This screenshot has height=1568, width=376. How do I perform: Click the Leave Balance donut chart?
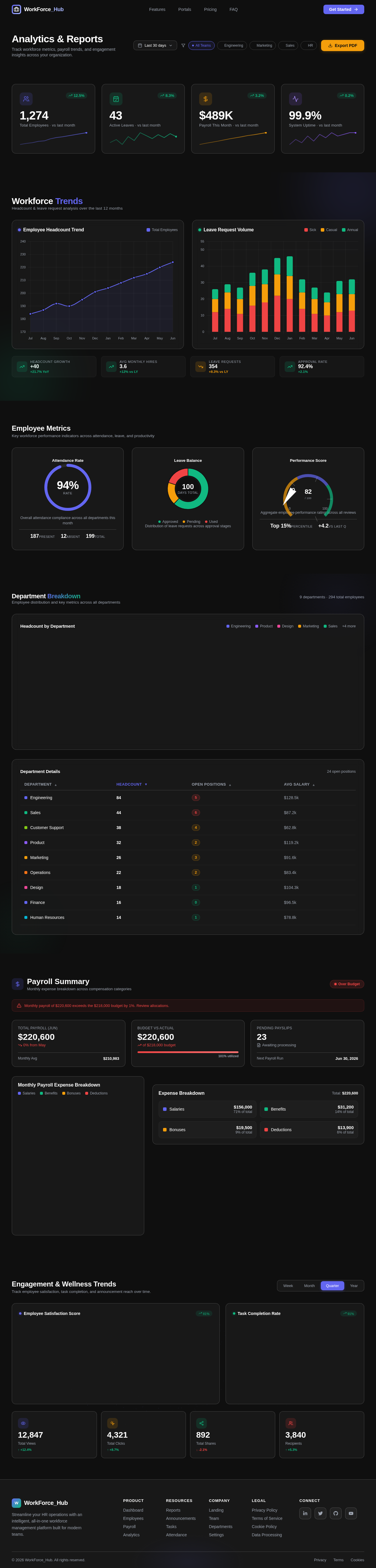(x=188, y=488)
